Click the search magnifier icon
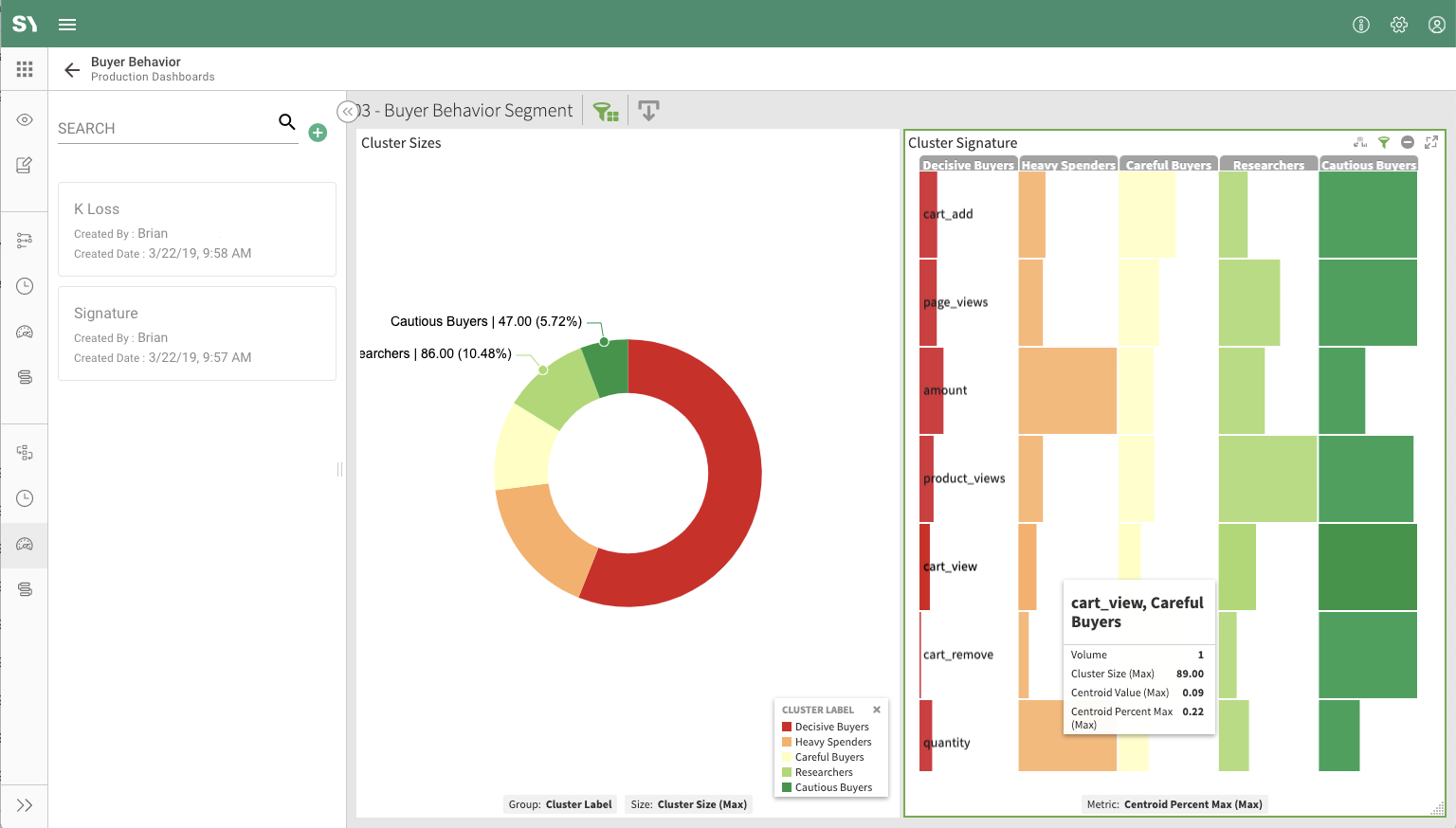The image size is (1456, 828). coord(286,121)
